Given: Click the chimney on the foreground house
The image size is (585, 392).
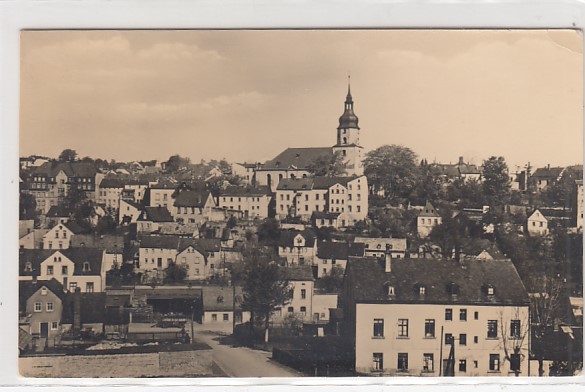Looking at the screenshot, I should click(x=388, y=260).
